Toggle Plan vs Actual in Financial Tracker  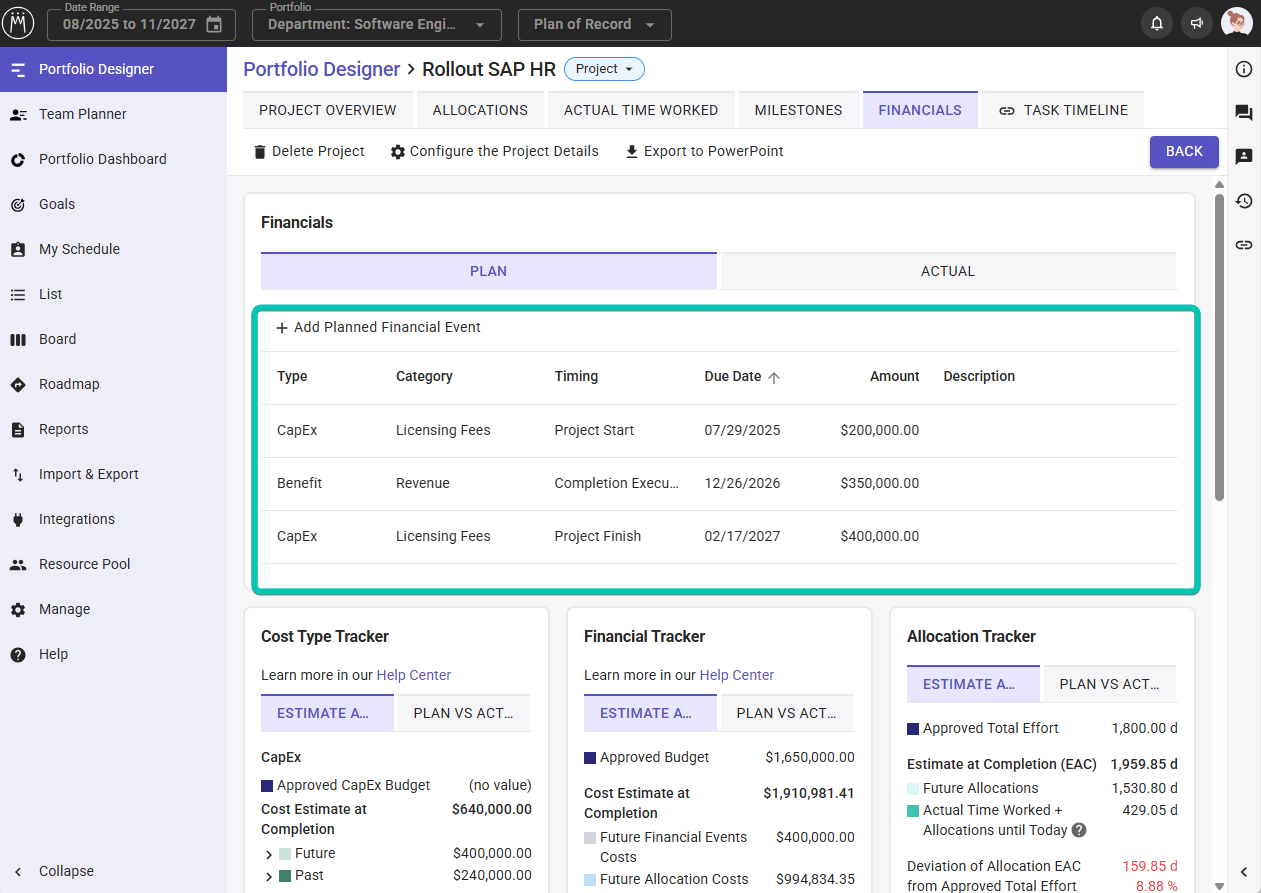(x=787, y=713)
